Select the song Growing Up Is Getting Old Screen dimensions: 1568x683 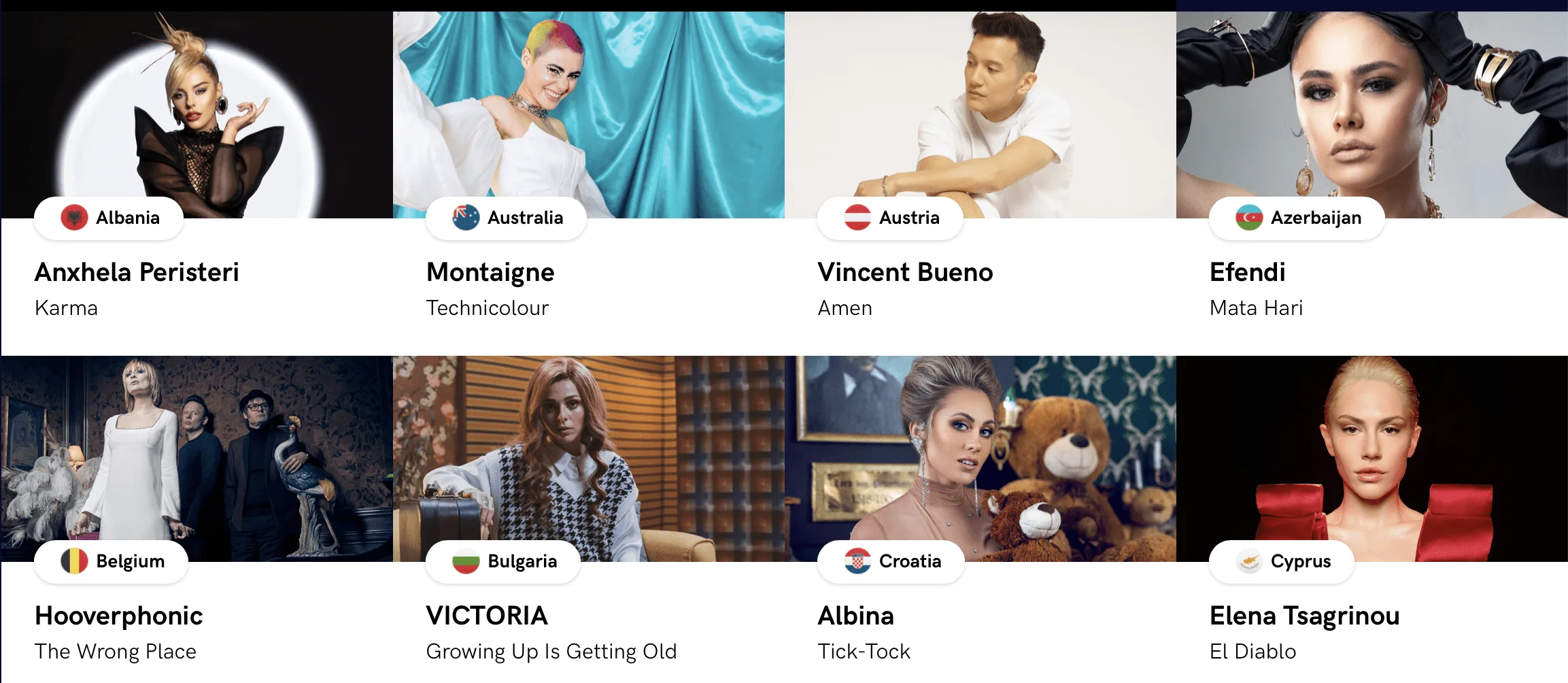(x=551, y=652)
